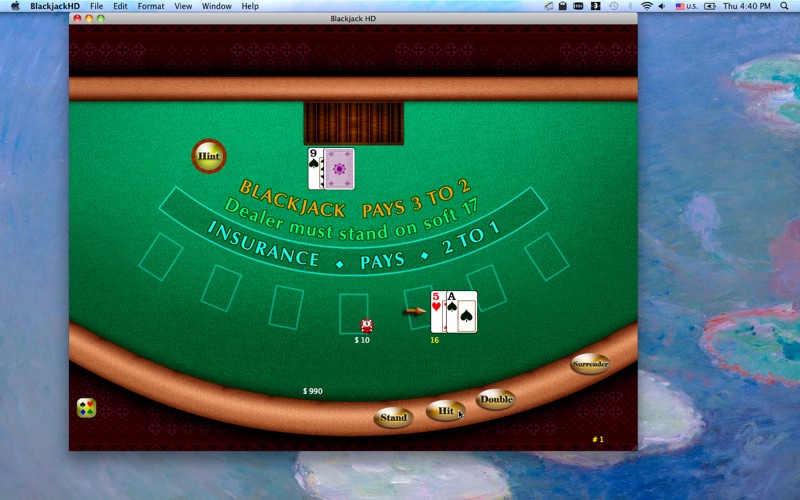Select the Double button
This screenshot has width=800, height=500.
[496, 399]
